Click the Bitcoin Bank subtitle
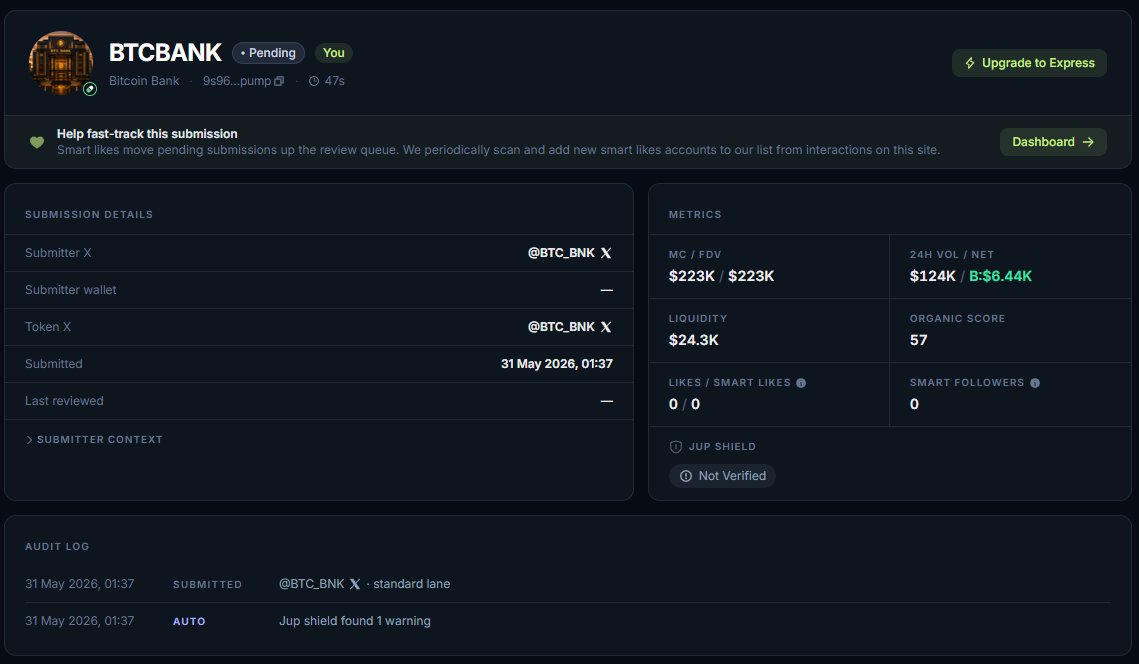Image resolution: width=1139 pixels, height=664 pixels. (x=144, y=81)
